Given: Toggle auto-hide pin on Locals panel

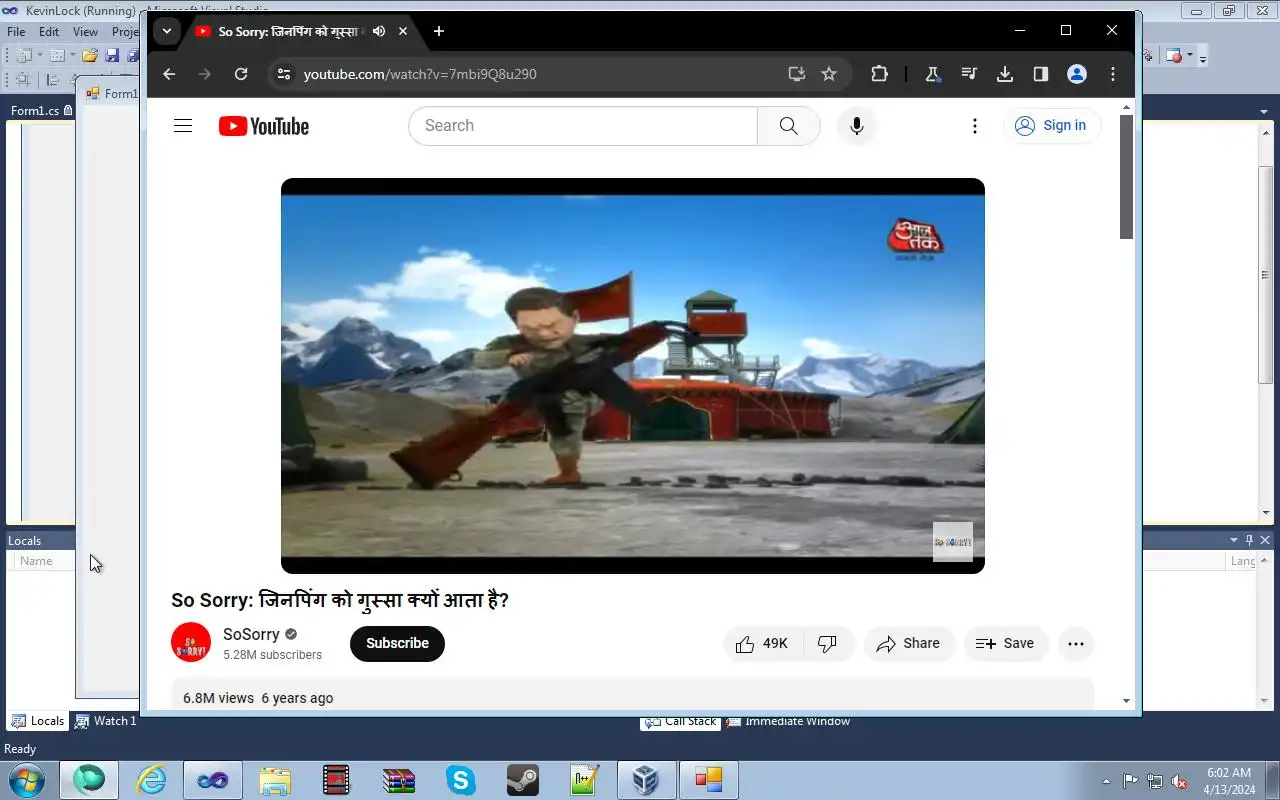Looking at the screenshot, I should 1250,540.
